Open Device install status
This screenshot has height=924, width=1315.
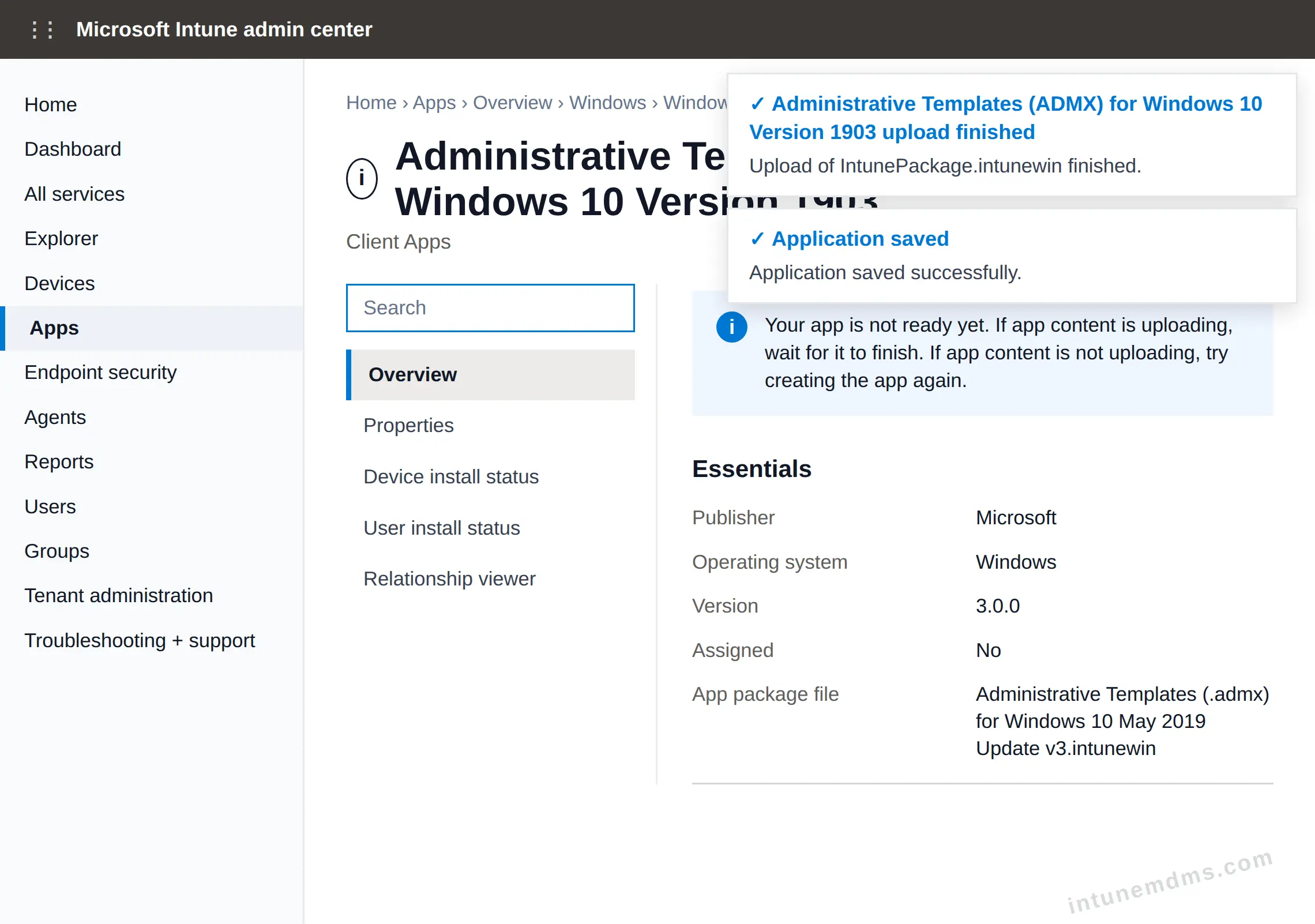490,477
